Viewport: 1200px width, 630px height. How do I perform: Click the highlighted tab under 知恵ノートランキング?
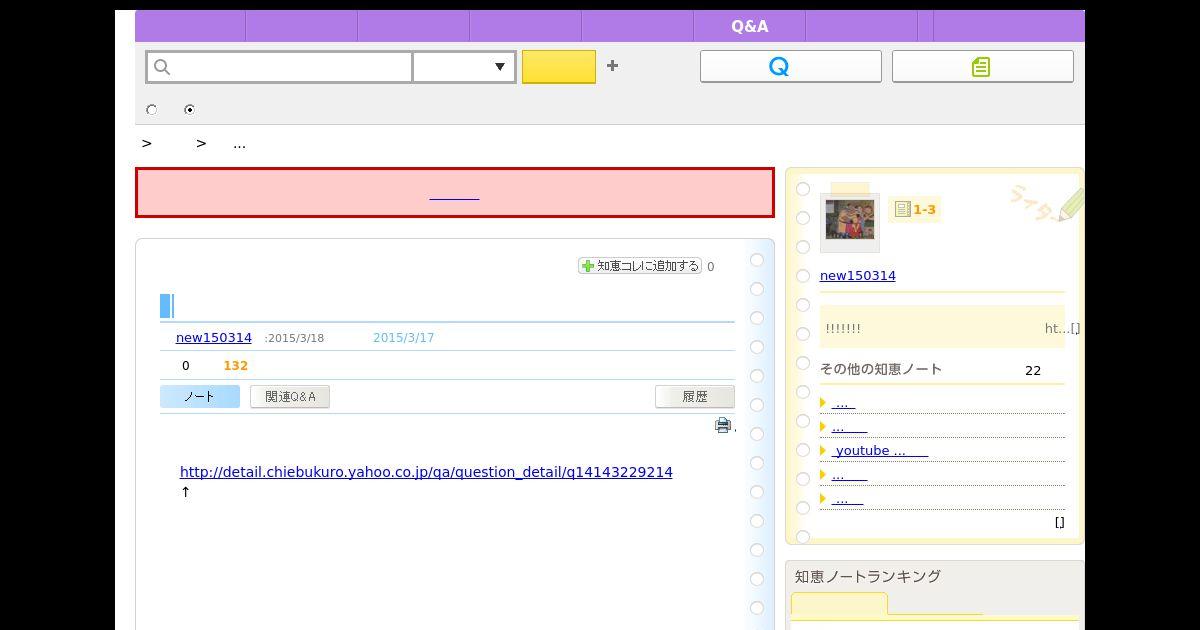click(x=839, y=604)
